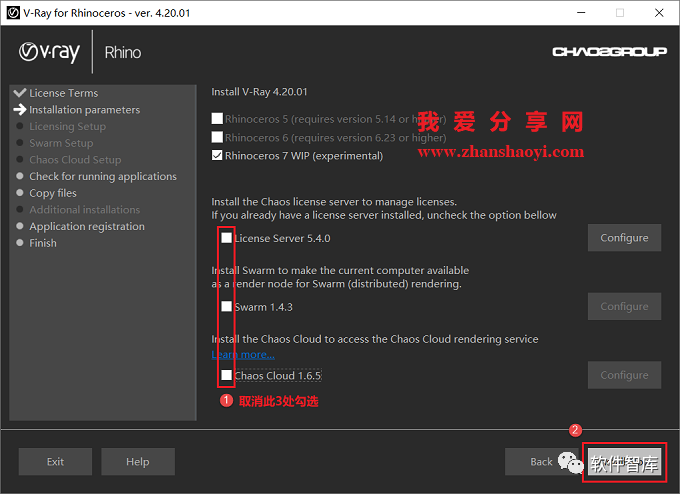Select Finish step in sidebar
This screenshot has height=494, width=680.
pos(43,243)
